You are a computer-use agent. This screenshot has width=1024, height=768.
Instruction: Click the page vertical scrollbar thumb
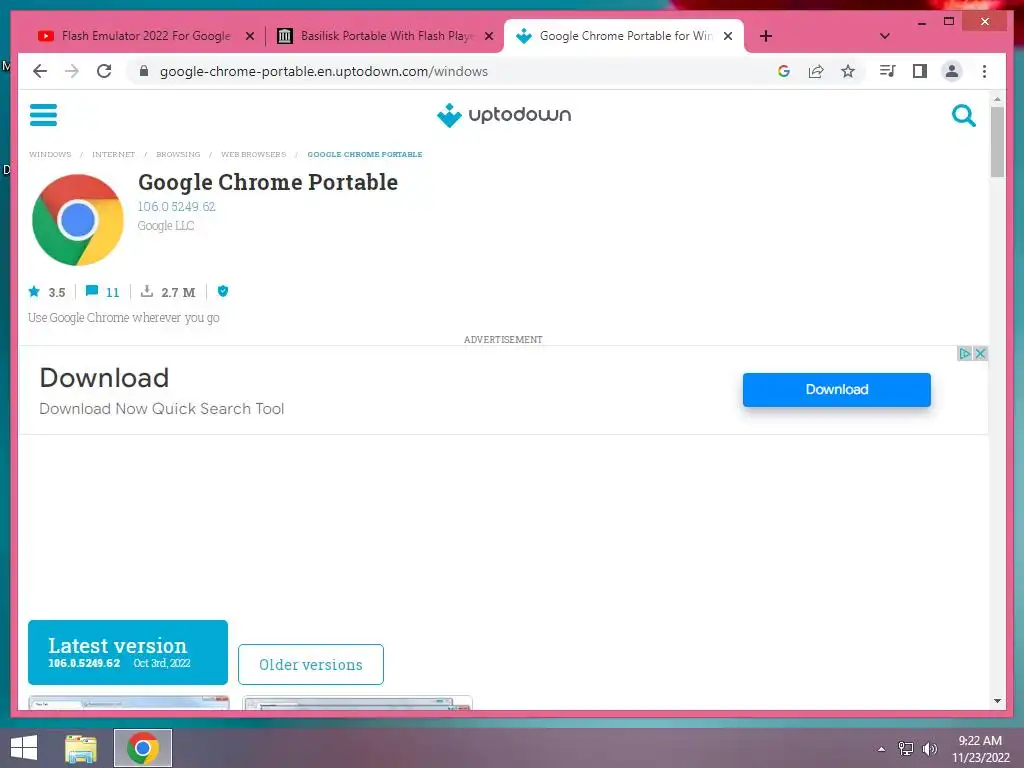point(997,141)
